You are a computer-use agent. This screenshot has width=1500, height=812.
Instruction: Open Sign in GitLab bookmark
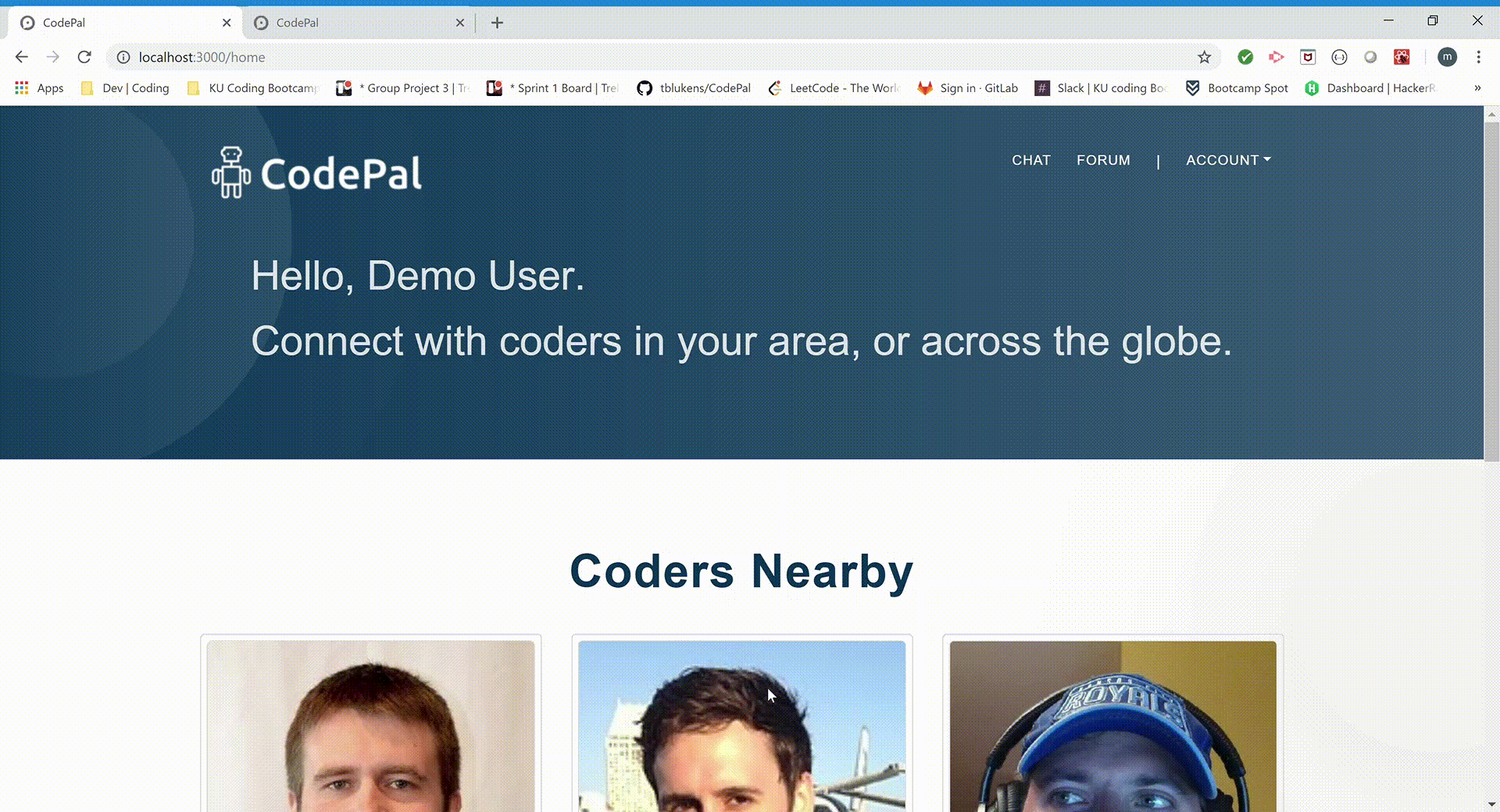pos(967,88)
